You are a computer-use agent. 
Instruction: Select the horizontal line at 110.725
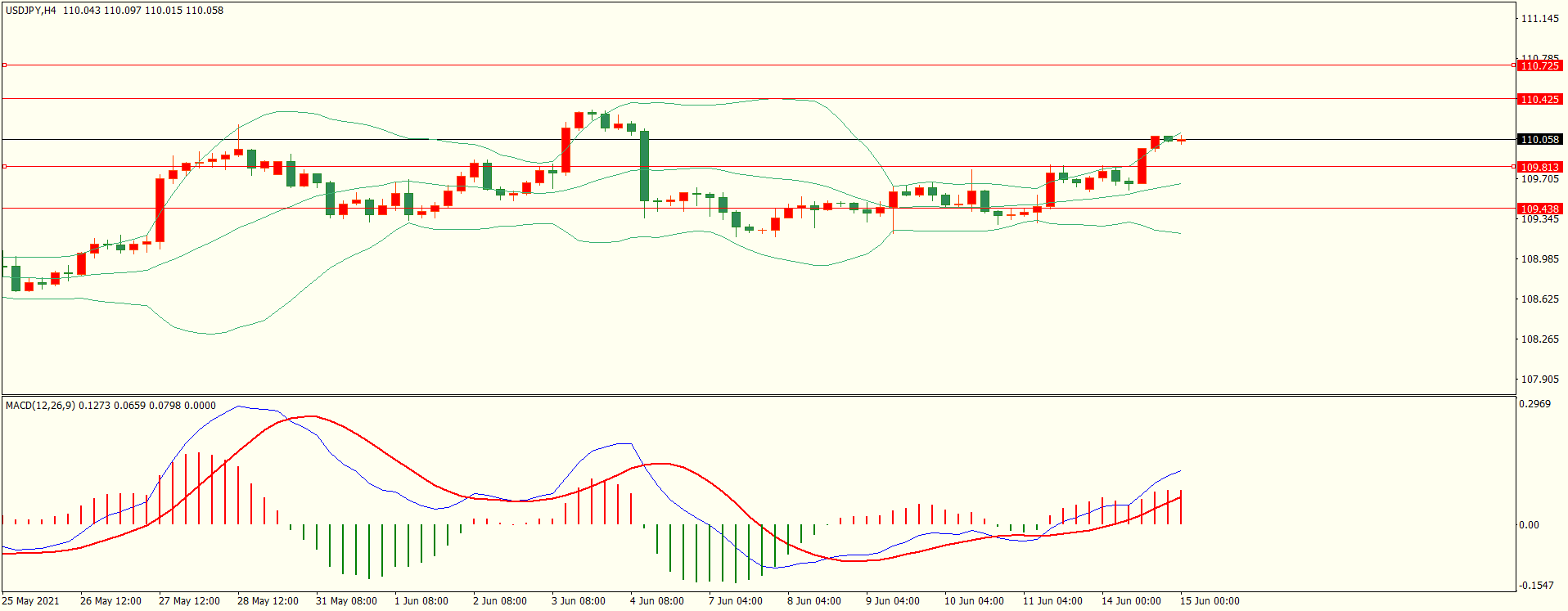759,65
